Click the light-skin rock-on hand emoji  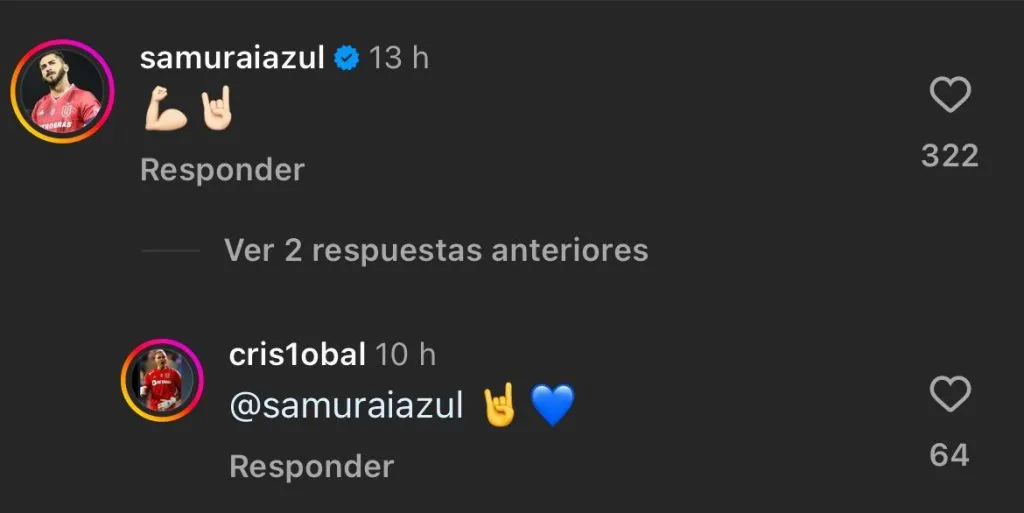[216, 108]
